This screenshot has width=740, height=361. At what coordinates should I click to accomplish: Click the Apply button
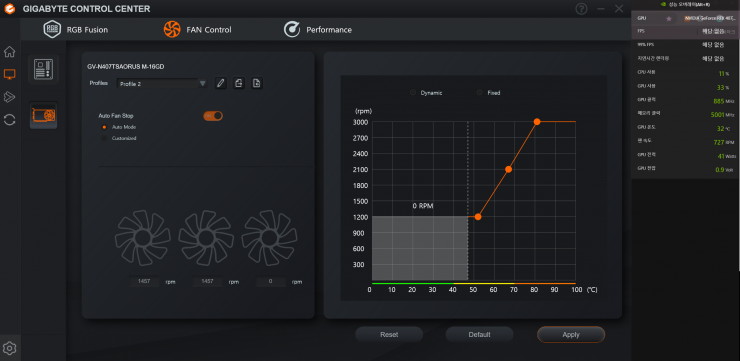(x=571, y=335)
